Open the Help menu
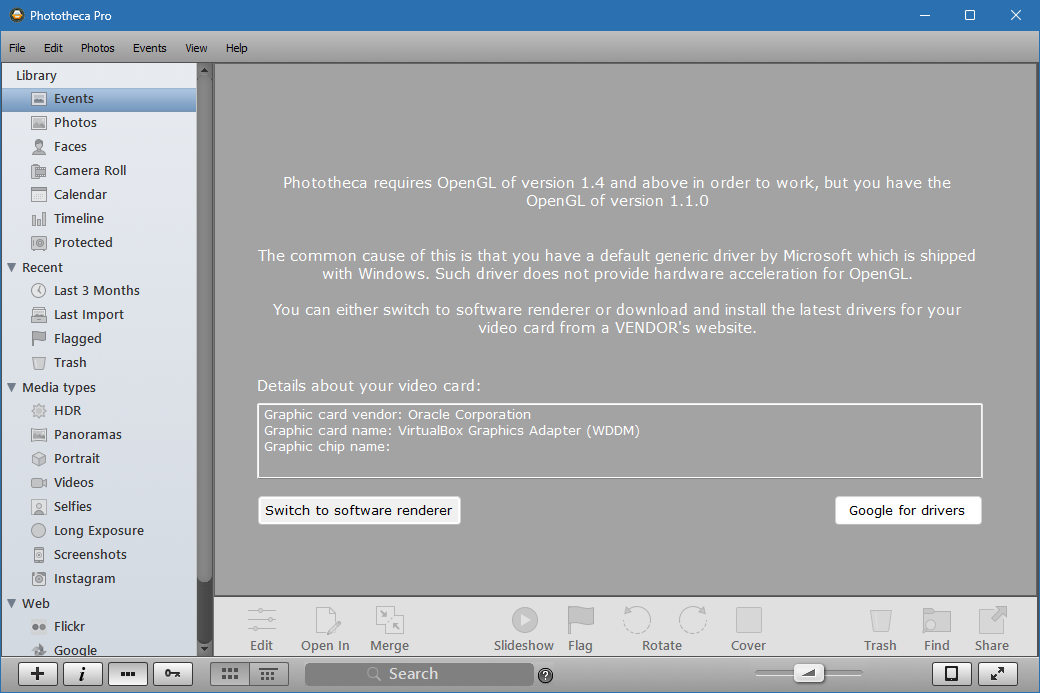The image size is (1040, 693). [236, 48]
